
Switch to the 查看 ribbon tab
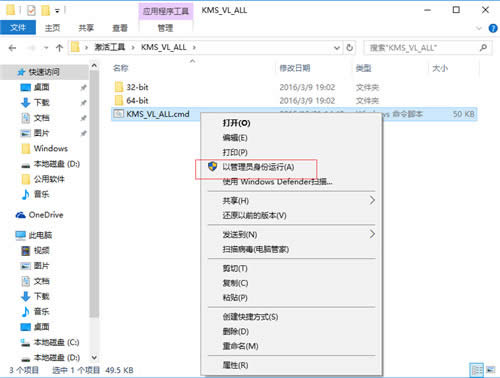coord(120,28)
